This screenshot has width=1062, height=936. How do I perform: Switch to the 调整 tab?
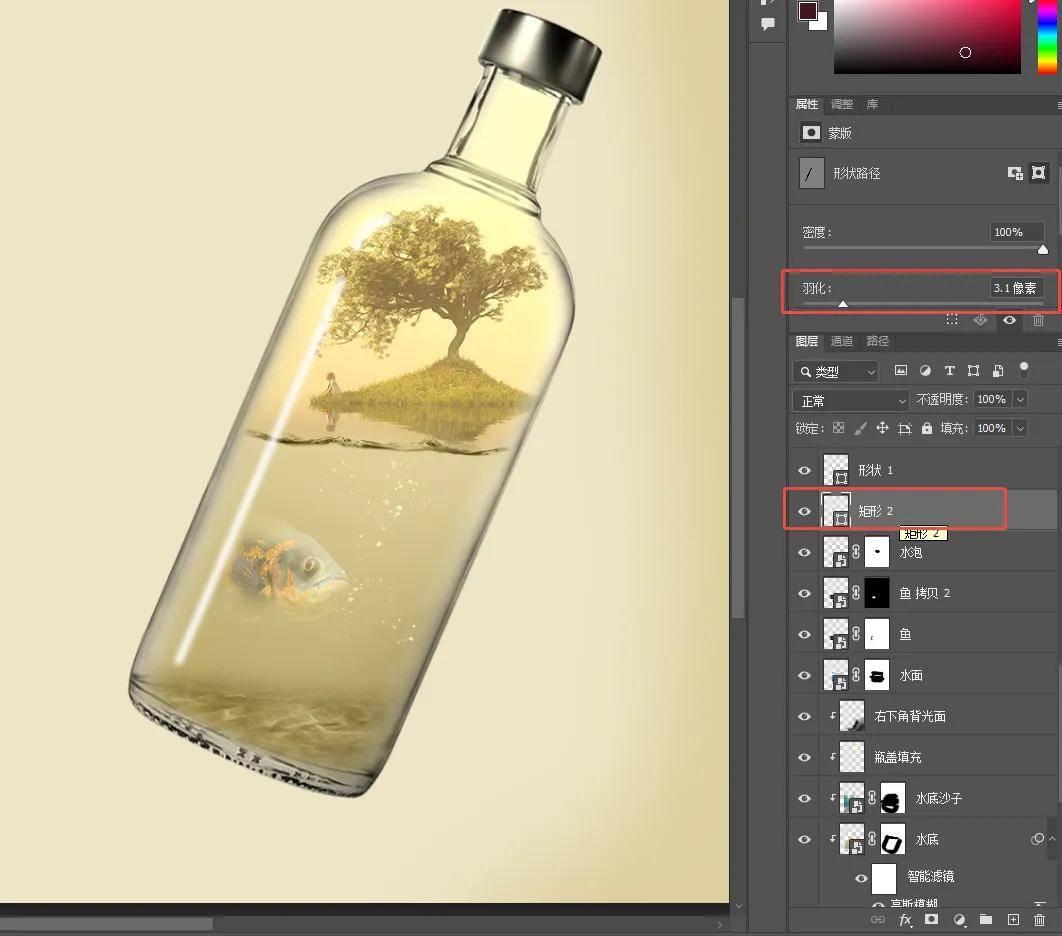[x=842, y=104]
